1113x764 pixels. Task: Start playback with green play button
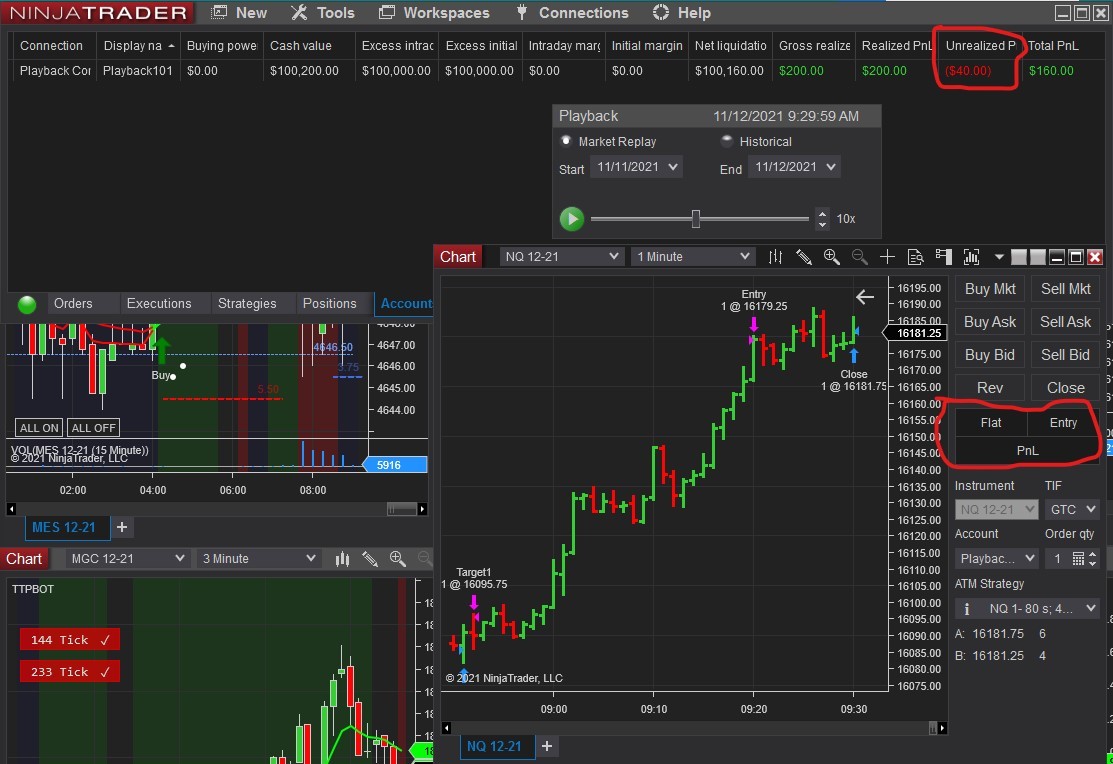pos(572,219)
